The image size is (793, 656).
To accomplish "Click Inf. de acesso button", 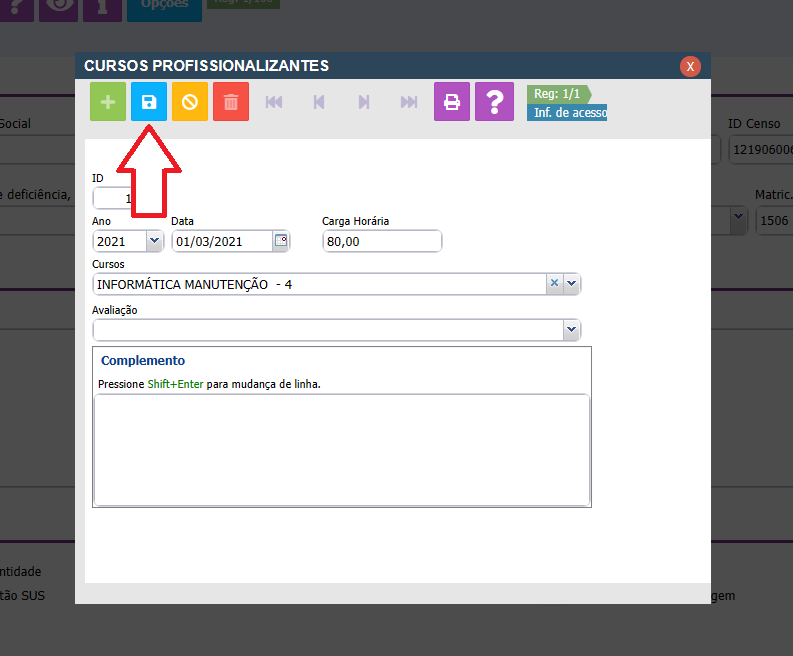I will (x=569, y=112).
